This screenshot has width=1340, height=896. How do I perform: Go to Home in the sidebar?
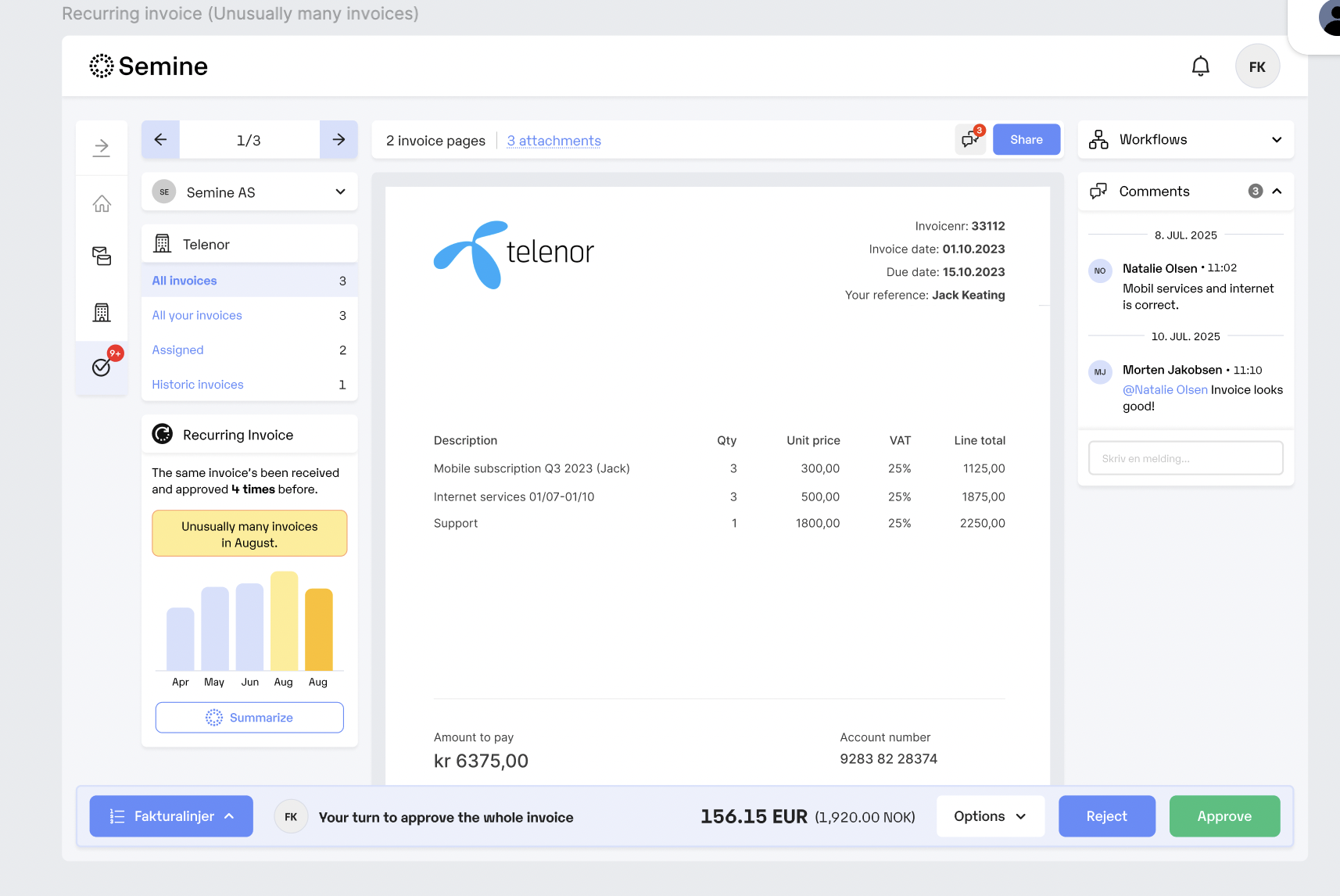point(102,203)
